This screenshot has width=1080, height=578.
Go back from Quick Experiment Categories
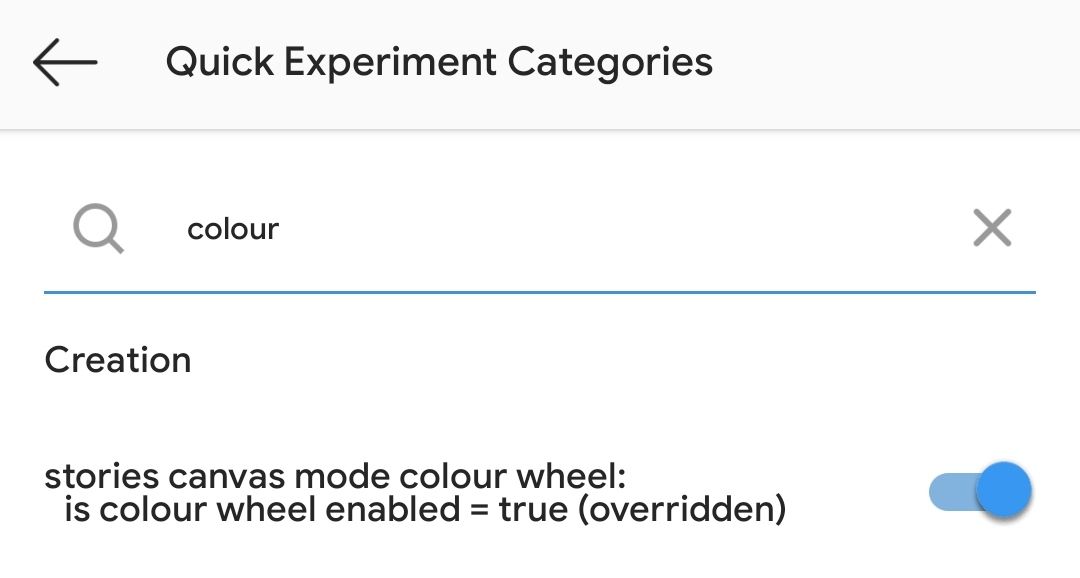(65, 62)
